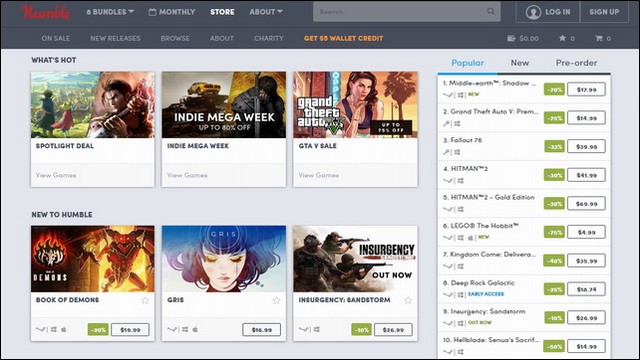Viewport: 640px width, 360px height.
Task: Switch to the Popular tab
Action: pyautogui.click(x=467, y=63)
